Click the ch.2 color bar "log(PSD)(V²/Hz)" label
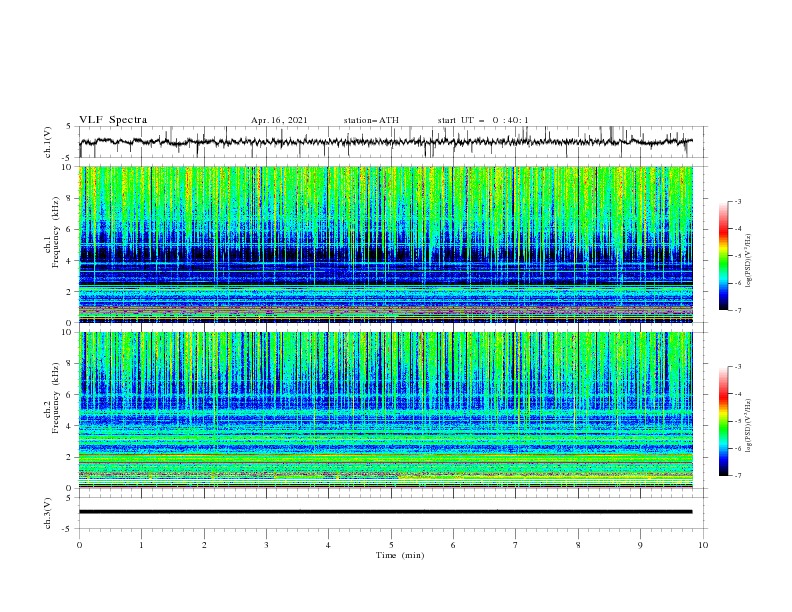 coord(749,426)
